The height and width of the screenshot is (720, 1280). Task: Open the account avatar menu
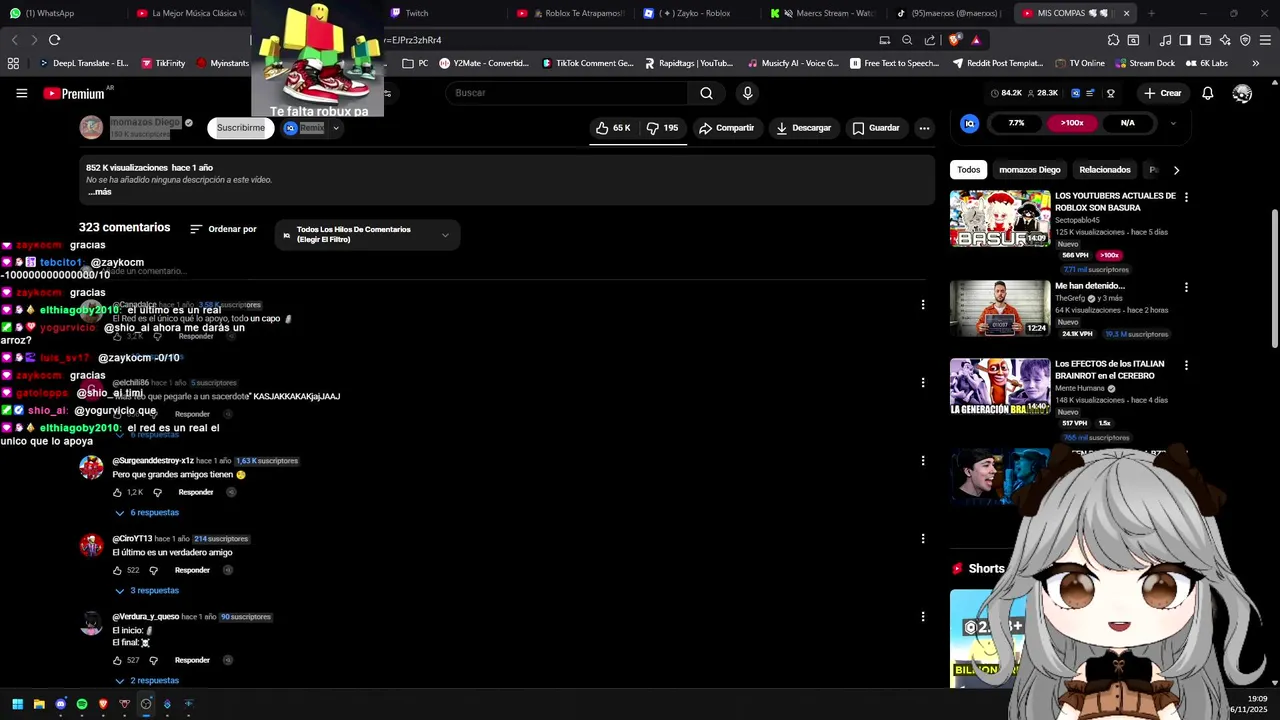coord(1242,93)
